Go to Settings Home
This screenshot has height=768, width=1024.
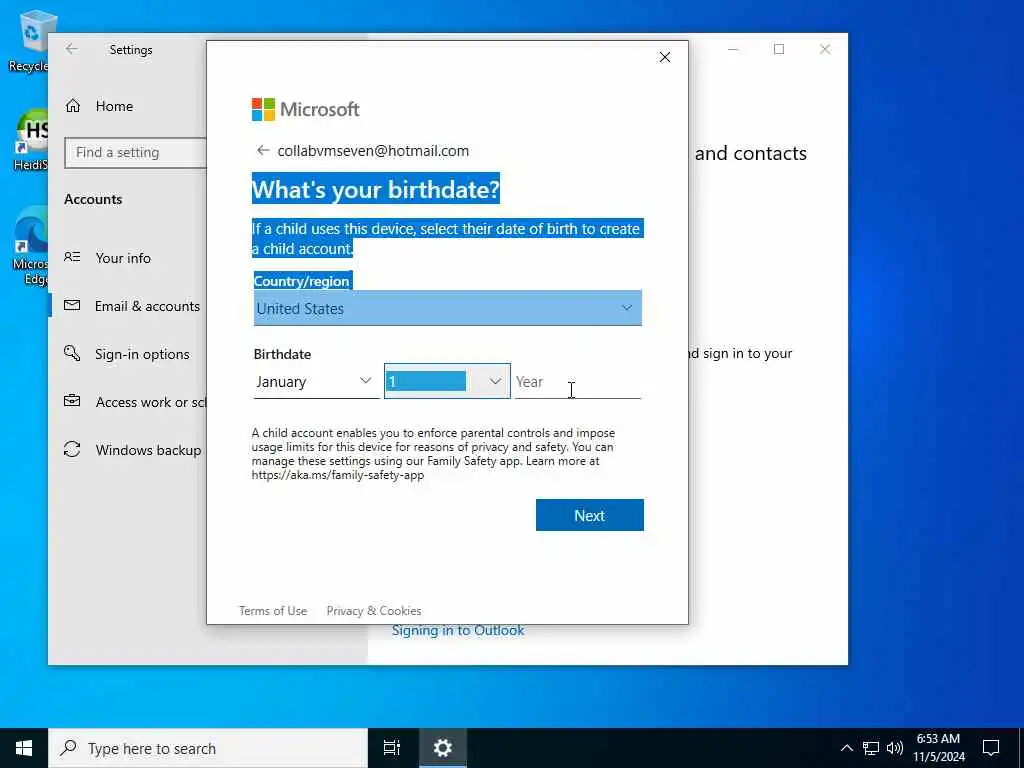click(114, 106)
